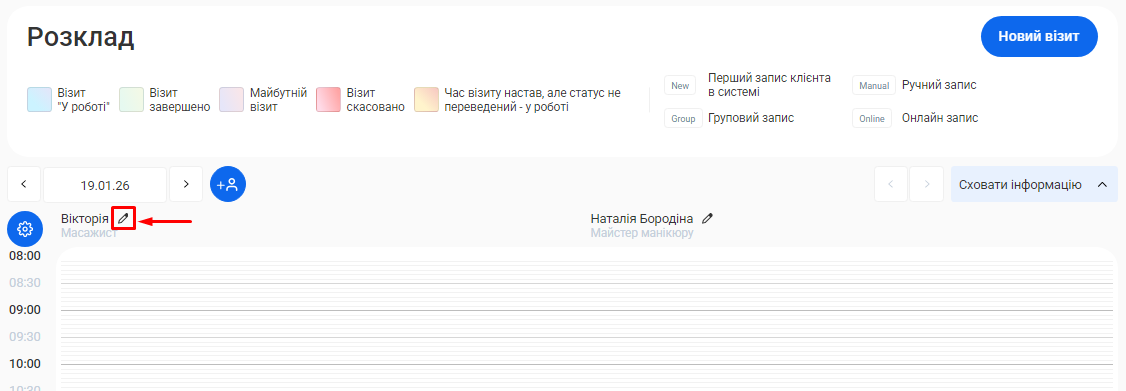The width and height of the screenshot is (1126, 391).
Task: Click the New badge
Action: [680, 86]
